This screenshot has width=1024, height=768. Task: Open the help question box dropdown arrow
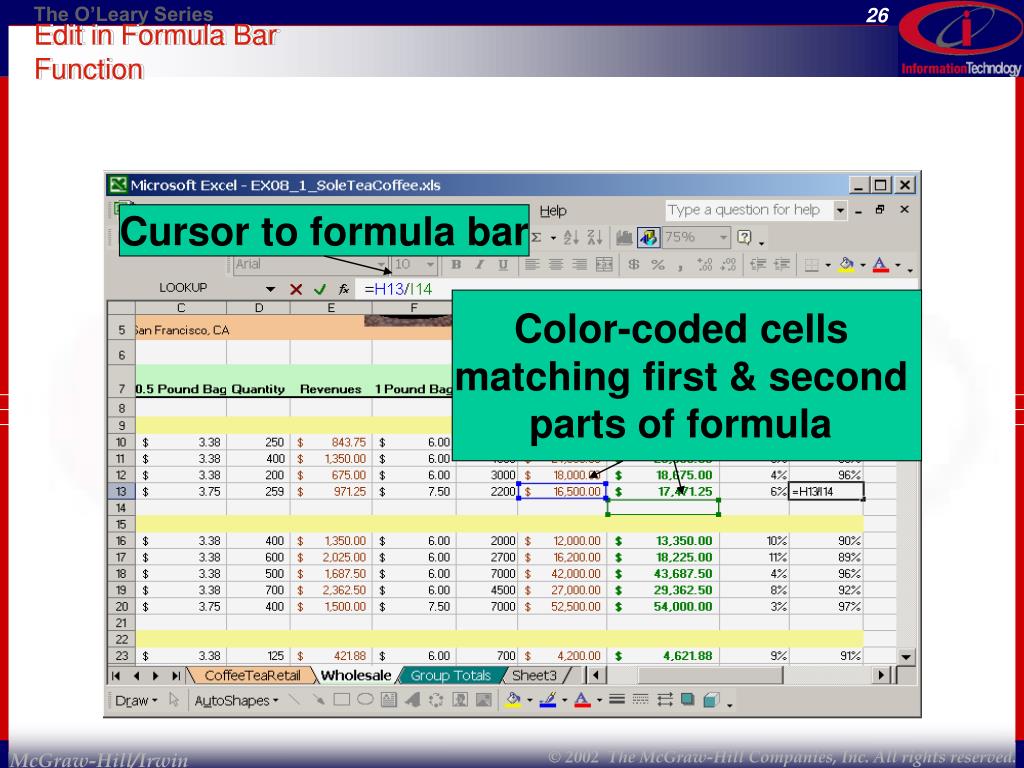point(840,210)
